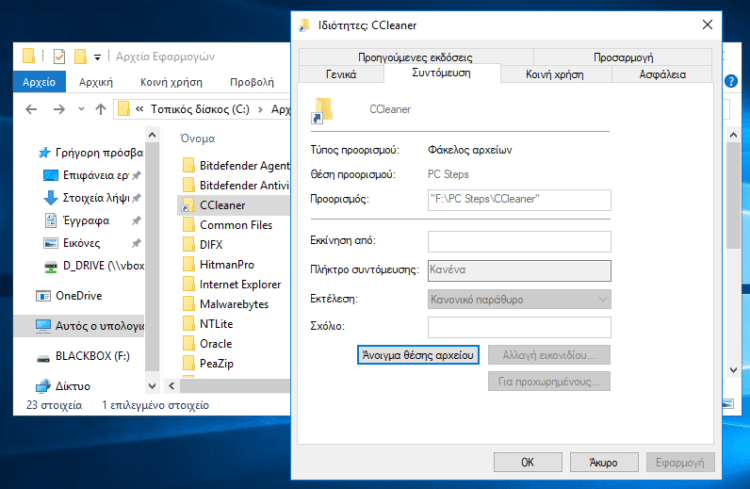Click the properties checkmark icon in title bar
The image size is (750, 489).
59,57
